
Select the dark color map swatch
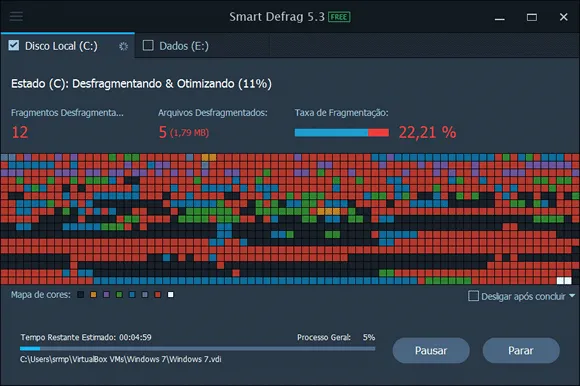[x=80, y=295]
